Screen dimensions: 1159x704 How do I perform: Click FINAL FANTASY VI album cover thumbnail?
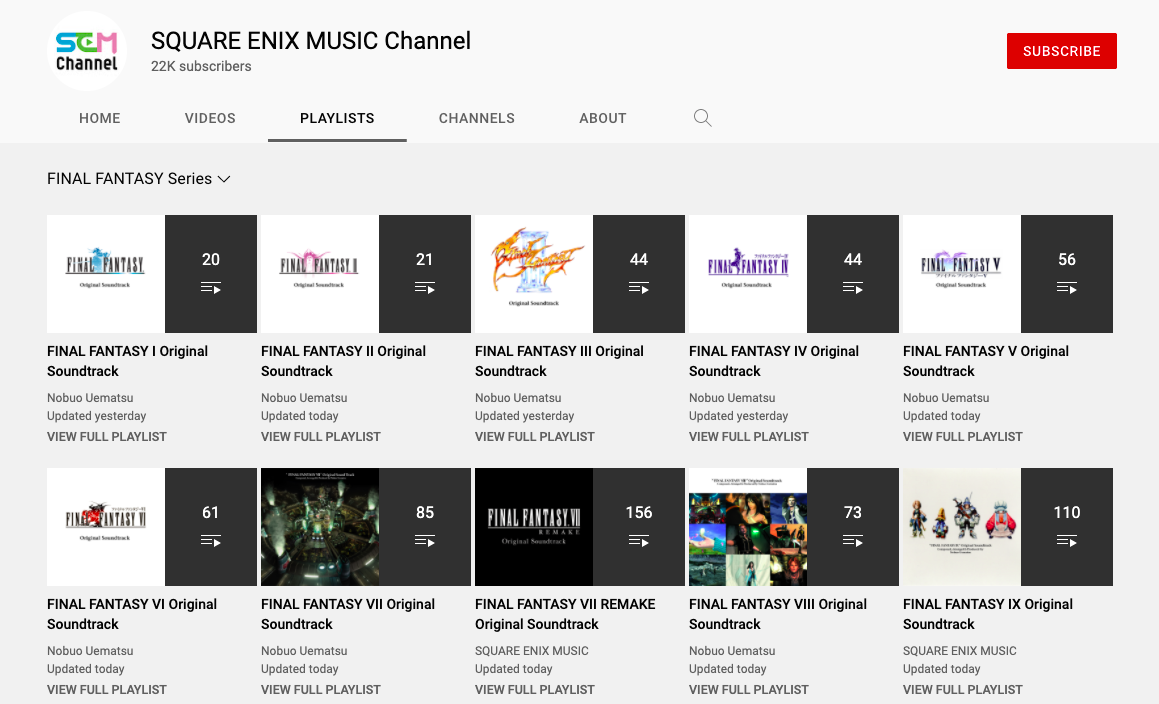point(106,527)
